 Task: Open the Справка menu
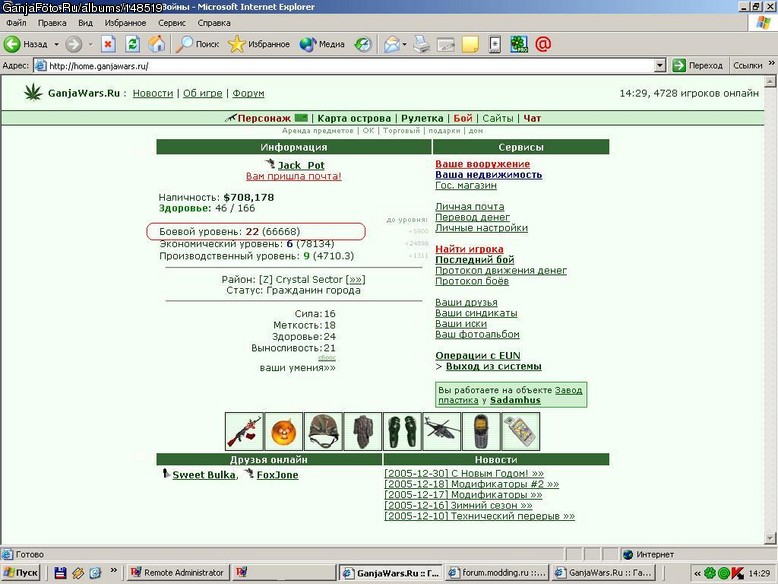point(214,23)
